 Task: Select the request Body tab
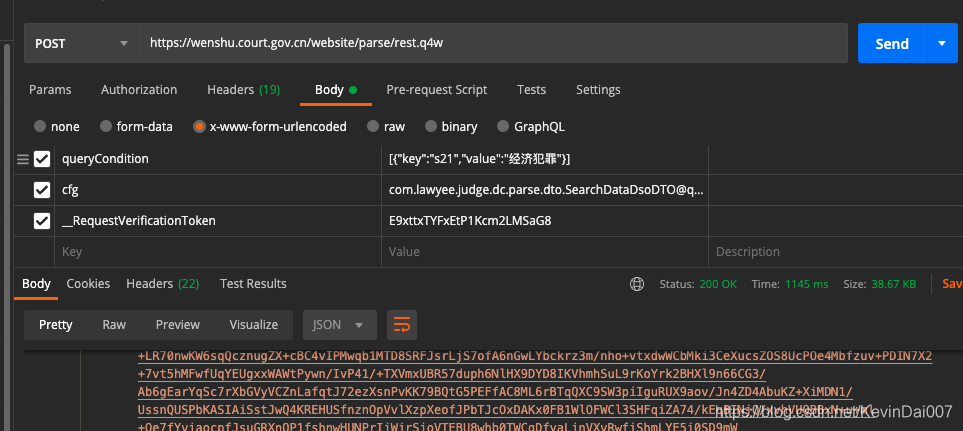(x=335, y=90)
